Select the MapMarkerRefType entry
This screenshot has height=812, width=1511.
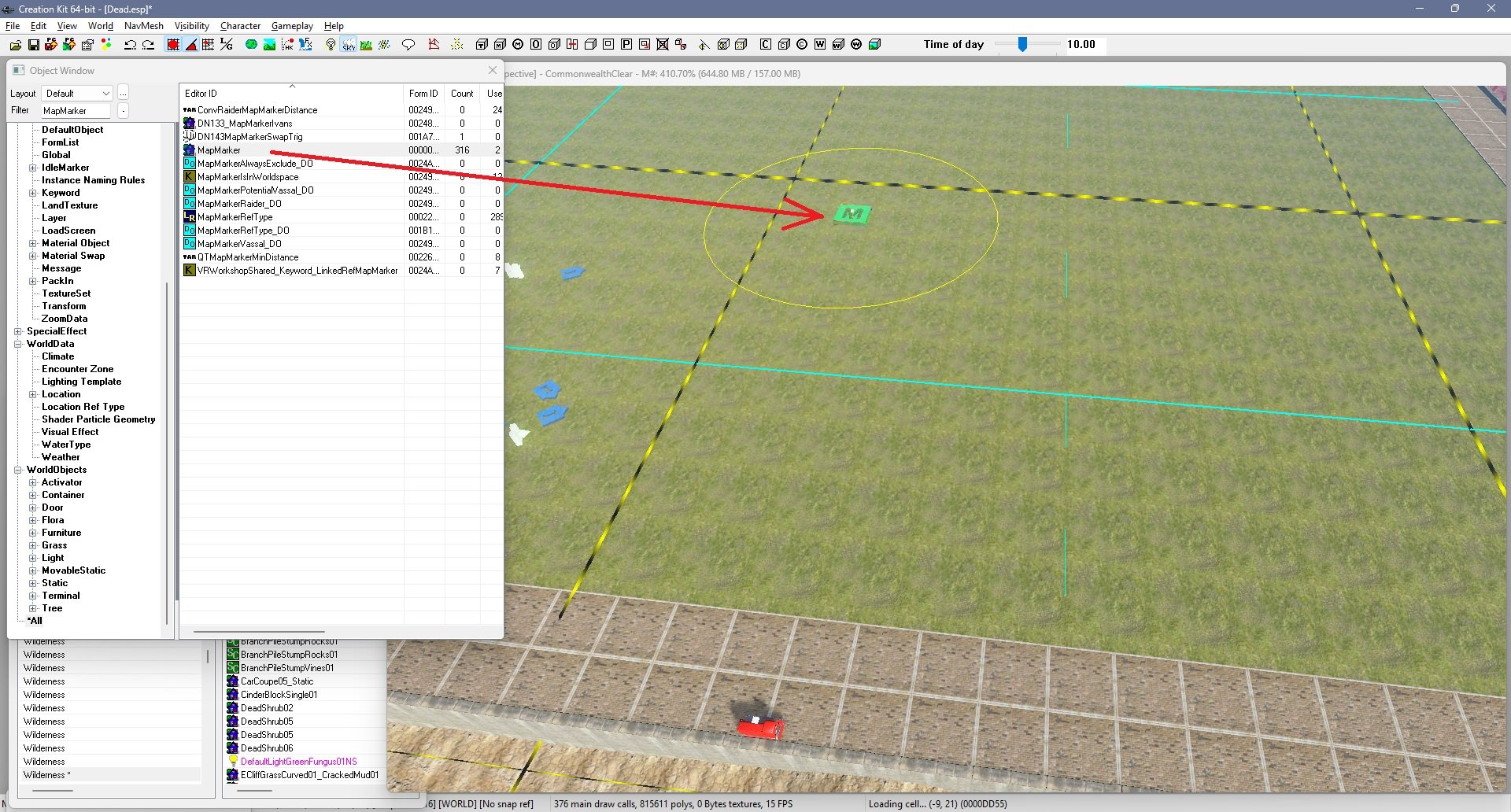pyautogui.click(x=235, y=217)
